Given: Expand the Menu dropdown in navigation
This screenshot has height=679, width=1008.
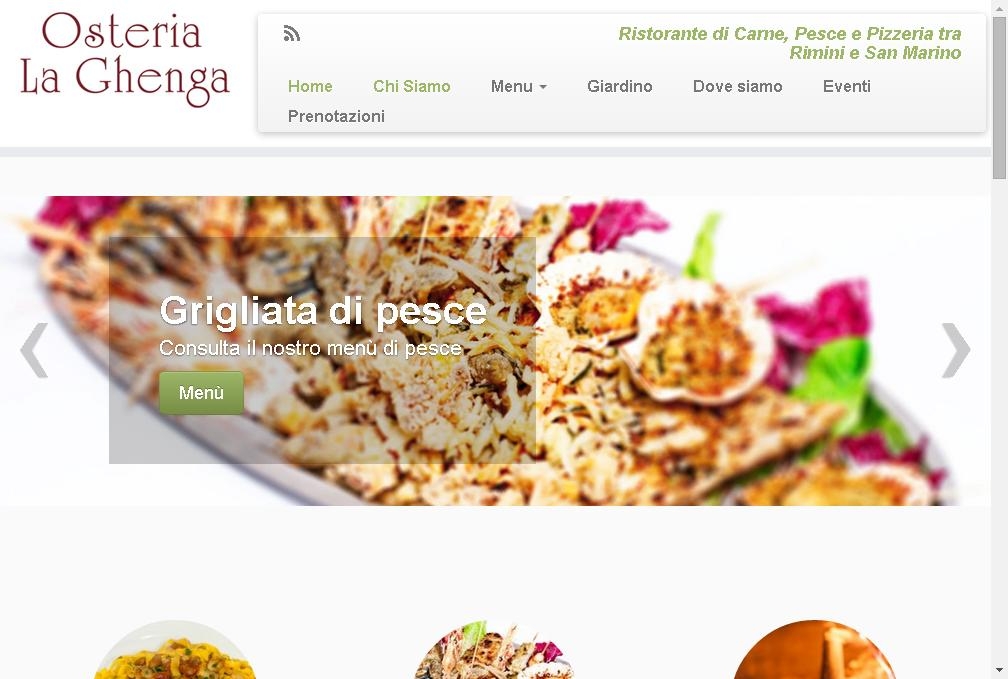Looking at the screenshot, I should 518,86.
